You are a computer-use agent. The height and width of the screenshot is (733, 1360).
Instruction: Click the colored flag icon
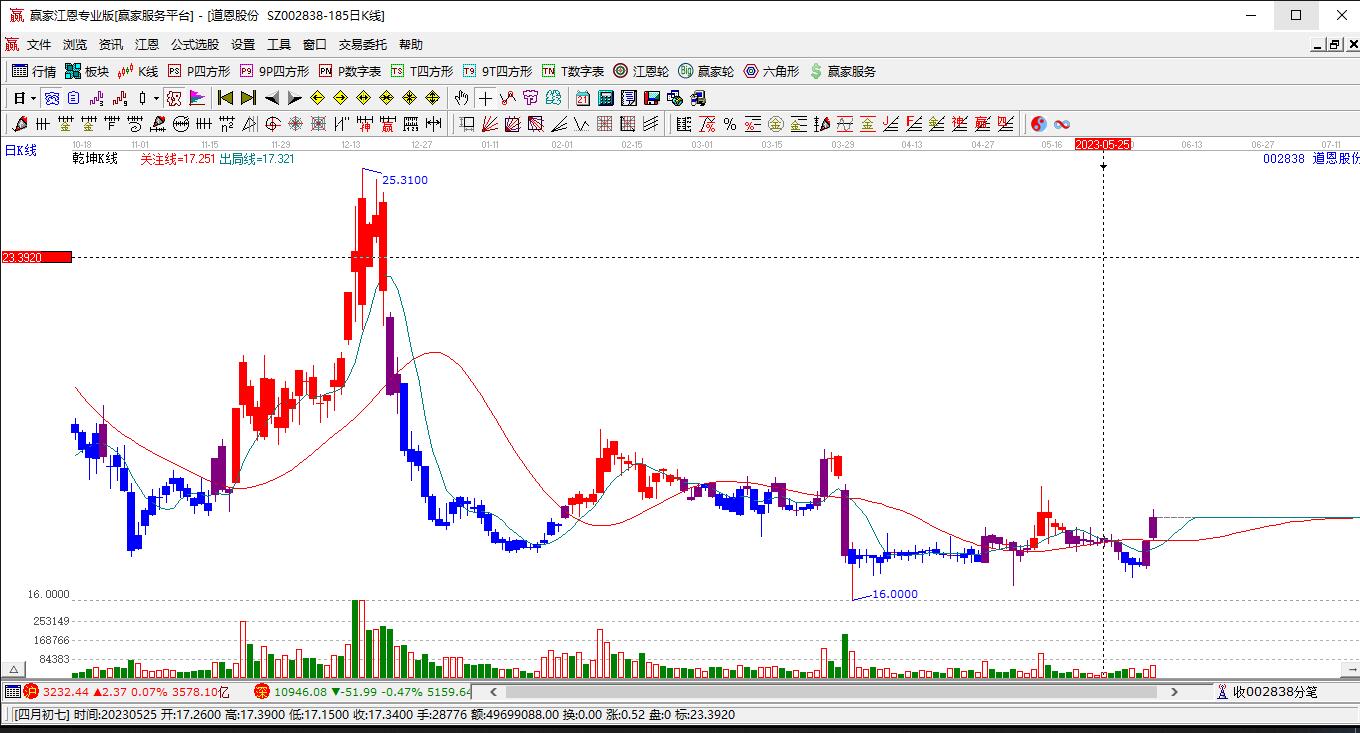tap(197, 98)
